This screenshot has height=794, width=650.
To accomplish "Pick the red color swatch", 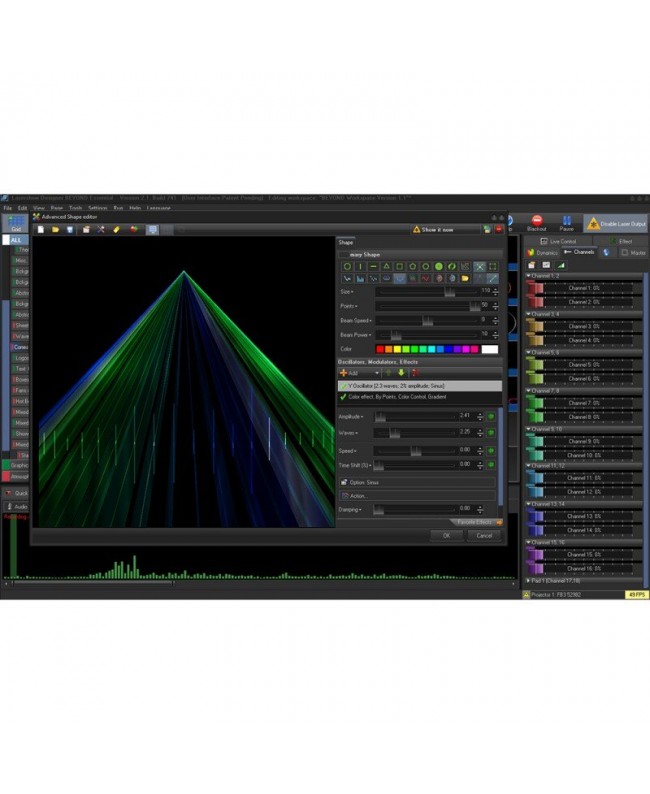I will pos(380,349).
